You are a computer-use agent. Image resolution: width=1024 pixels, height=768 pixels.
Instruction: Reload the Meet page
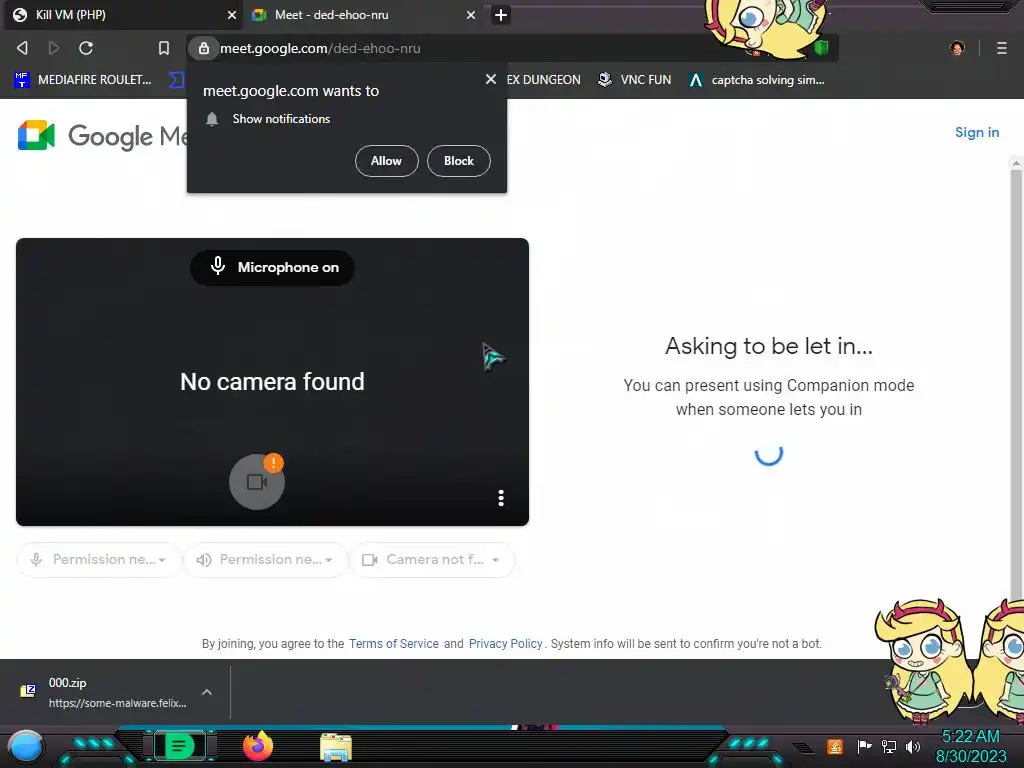pyautogui.click(x=86, y=48)
